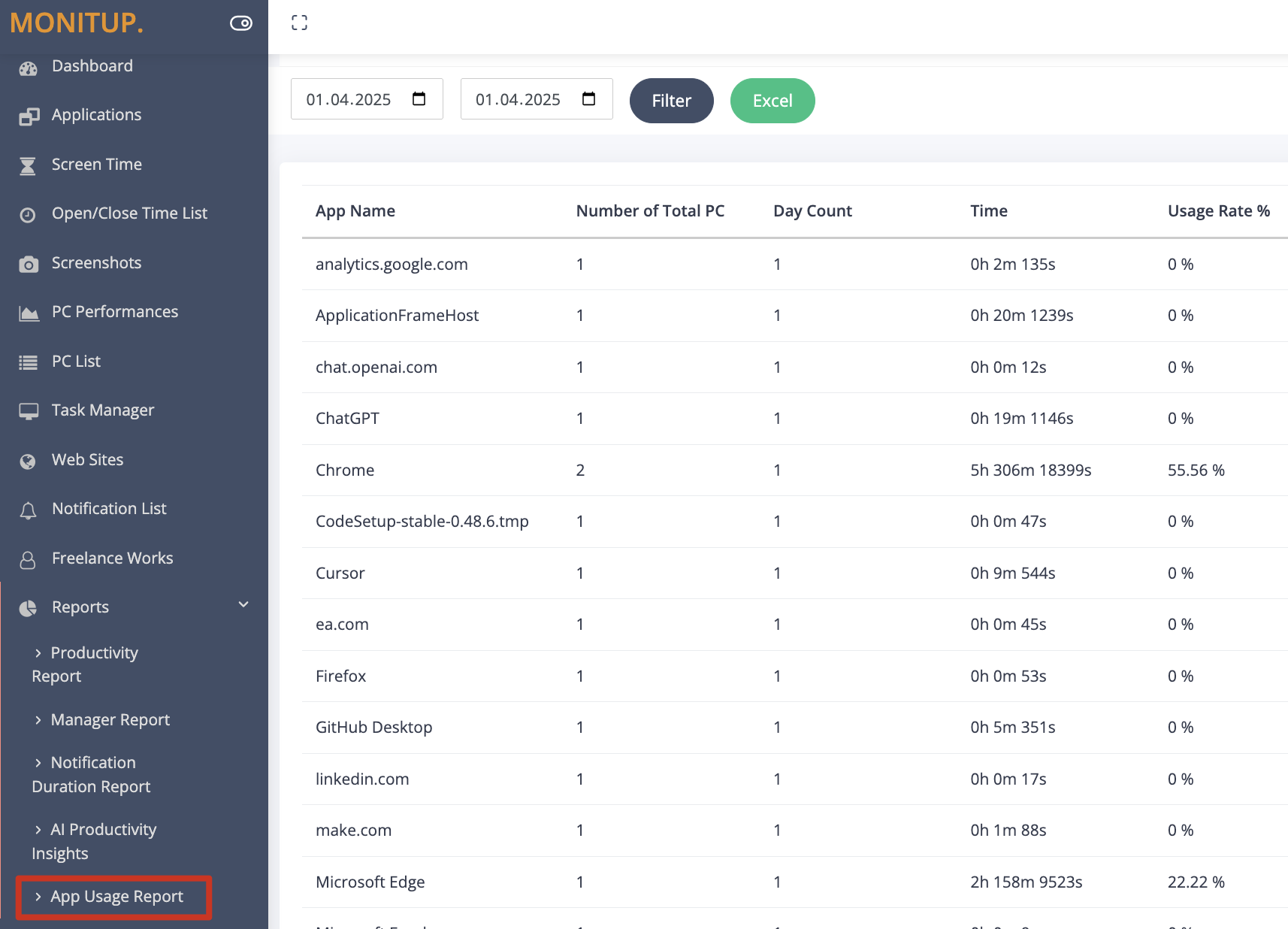The width and height of the screenshot is (1288, 929).
Task: Click the end date input field
Action: 537,99
